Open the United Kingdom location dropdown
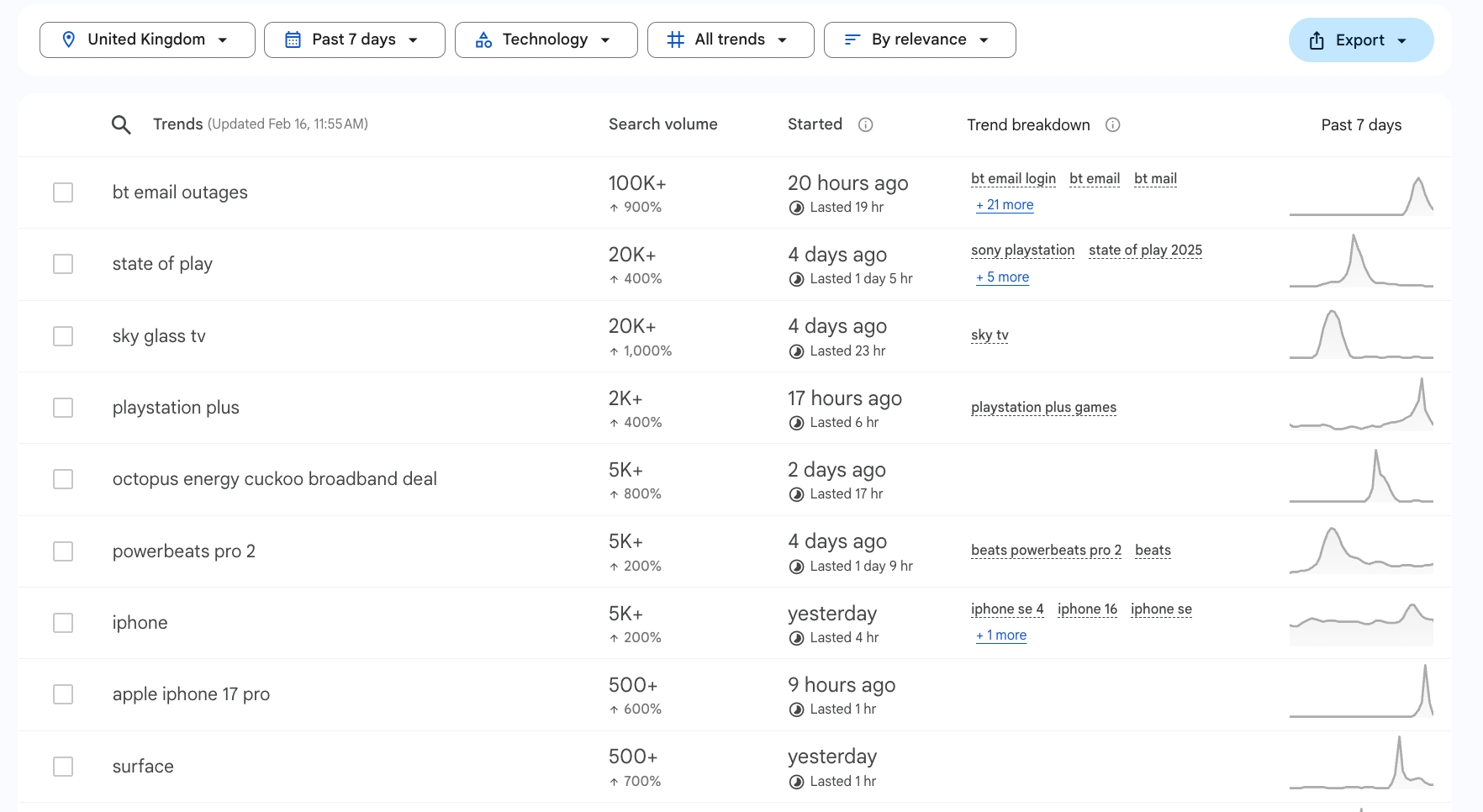1483x812 pixels. pos(147,40)
